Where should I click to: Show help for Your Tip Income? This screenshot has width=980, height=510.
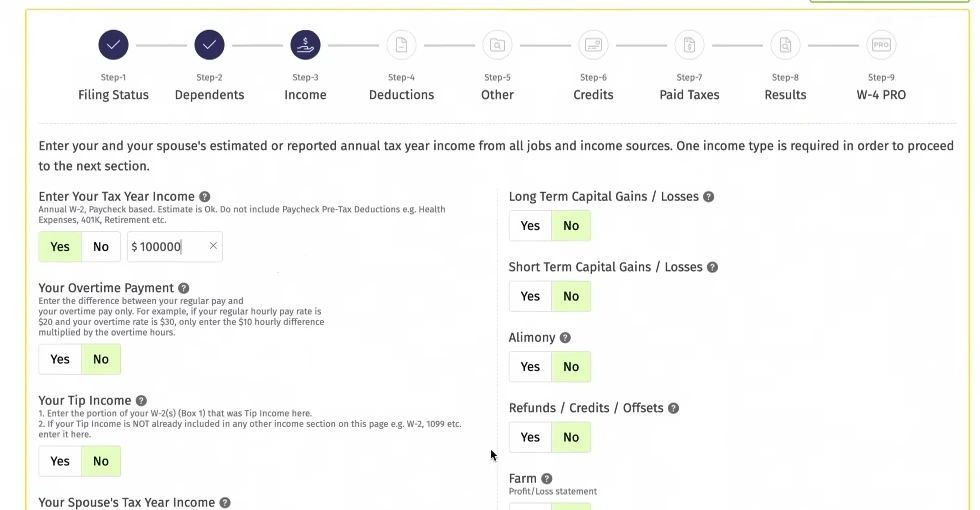point(141,401)
